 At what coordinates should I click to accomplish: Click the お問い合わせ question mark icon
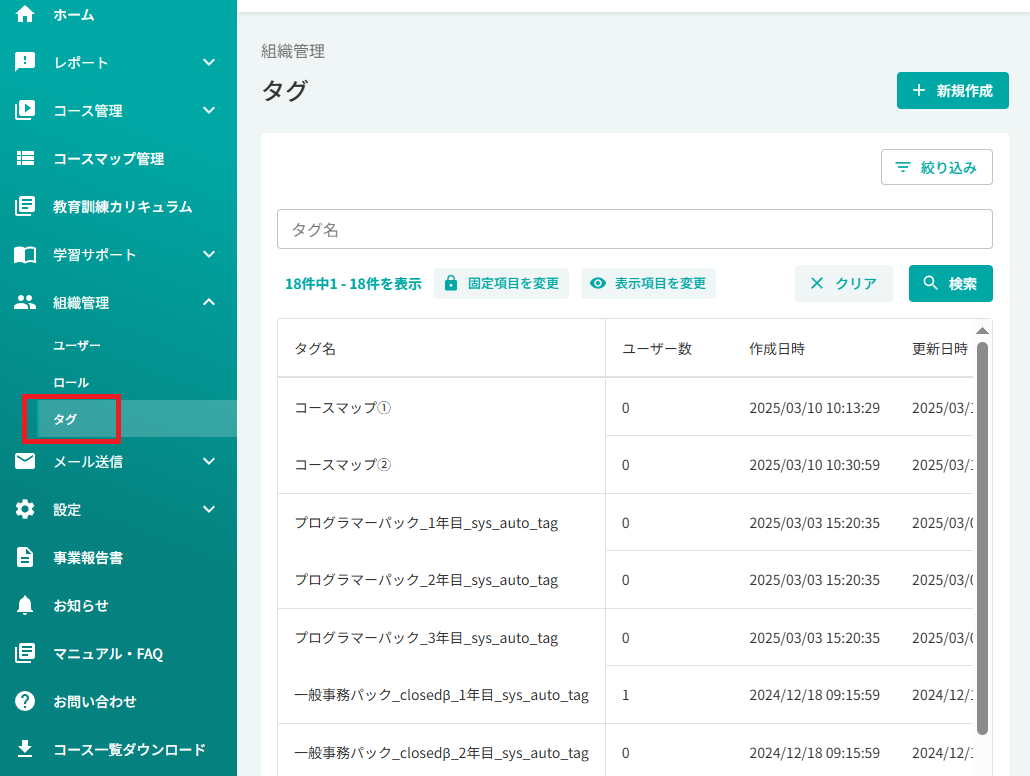point(25,701)
